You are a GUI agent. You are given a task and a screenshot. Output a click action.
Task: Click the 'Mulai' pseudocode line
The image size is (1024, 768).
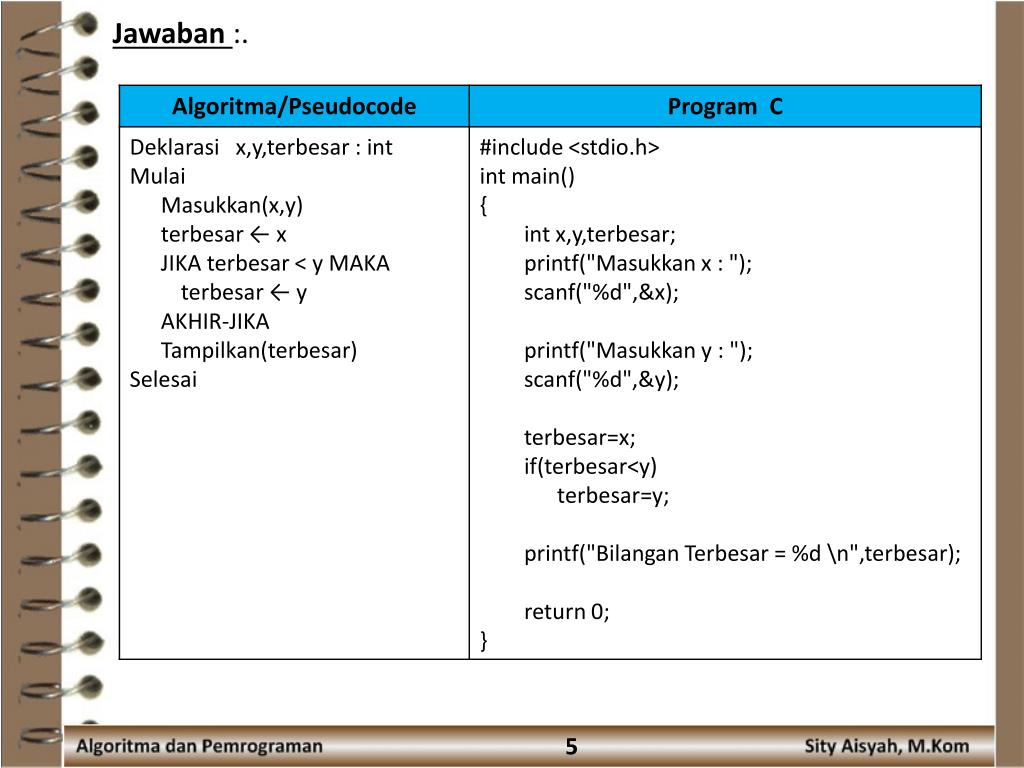157,176
